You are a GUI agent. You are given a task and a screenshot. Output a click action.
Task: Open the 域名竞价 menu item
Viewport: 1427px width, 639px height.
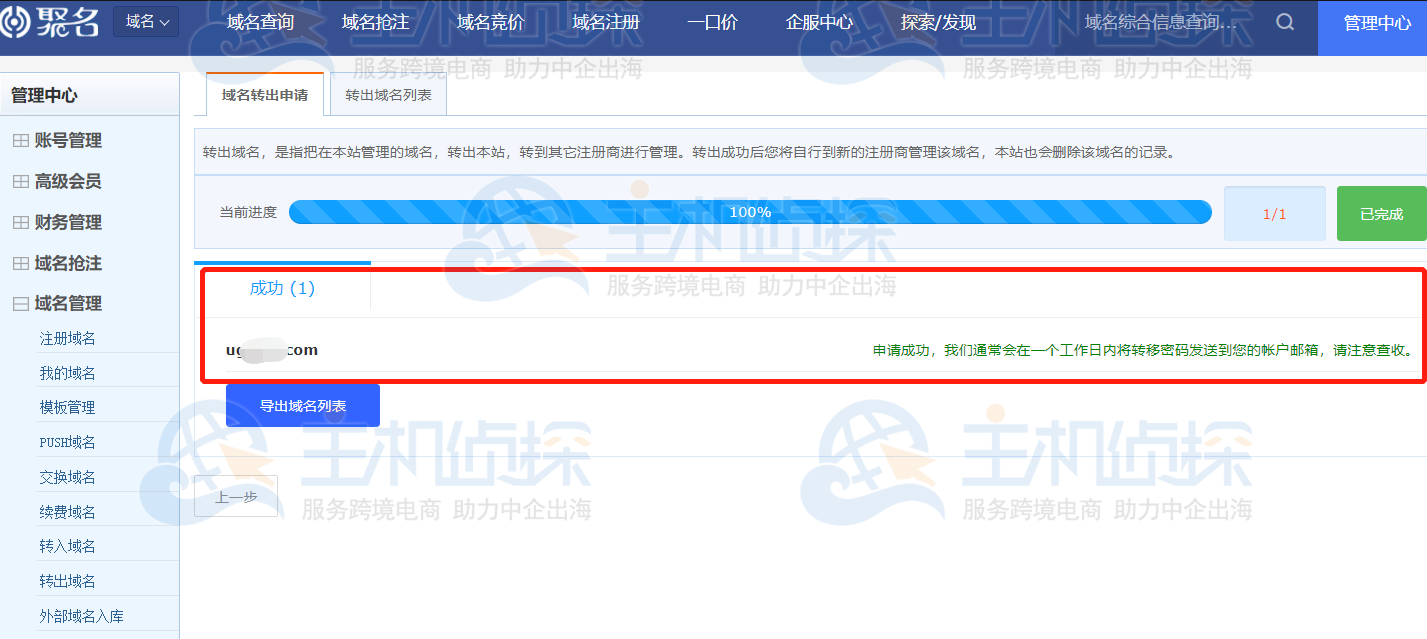tap(490, 22)
